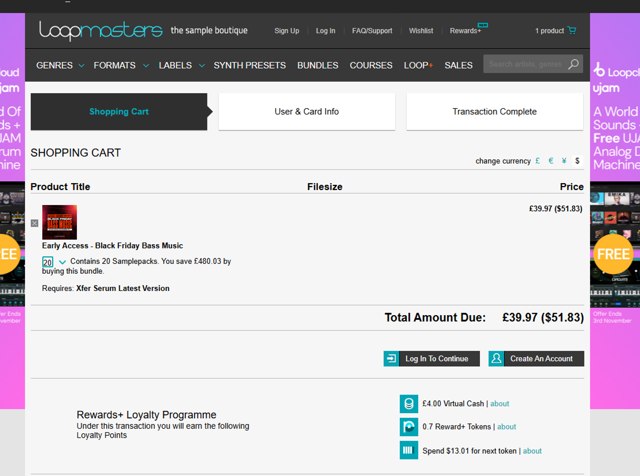Image resolution: width=640 pixels, height=476 pixels.
Task: Select the Shopping Cart step tab
Action: (119, 111)
